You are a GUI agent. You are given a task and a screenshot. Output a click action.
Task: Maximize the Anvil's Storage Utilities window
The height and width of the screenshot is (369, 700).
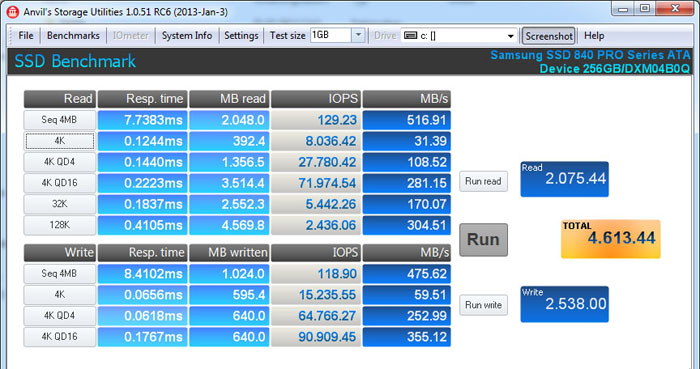pyautogui.click(x=645, y=9)
